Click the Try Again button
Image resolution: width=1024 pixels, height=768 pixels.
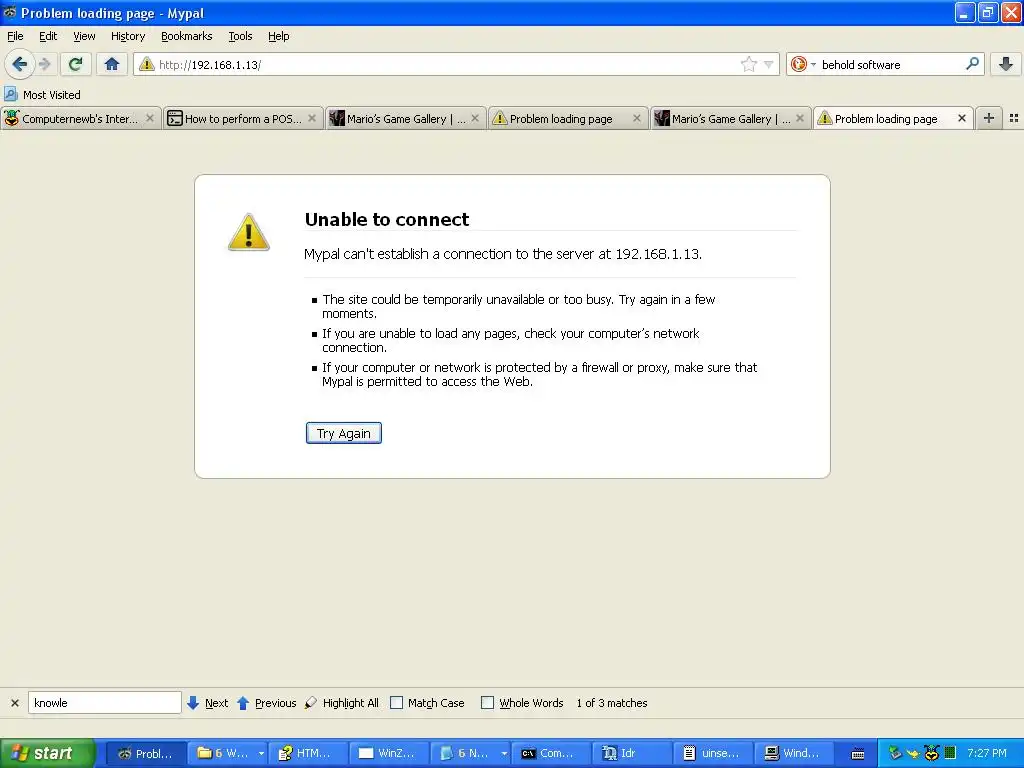344,433
